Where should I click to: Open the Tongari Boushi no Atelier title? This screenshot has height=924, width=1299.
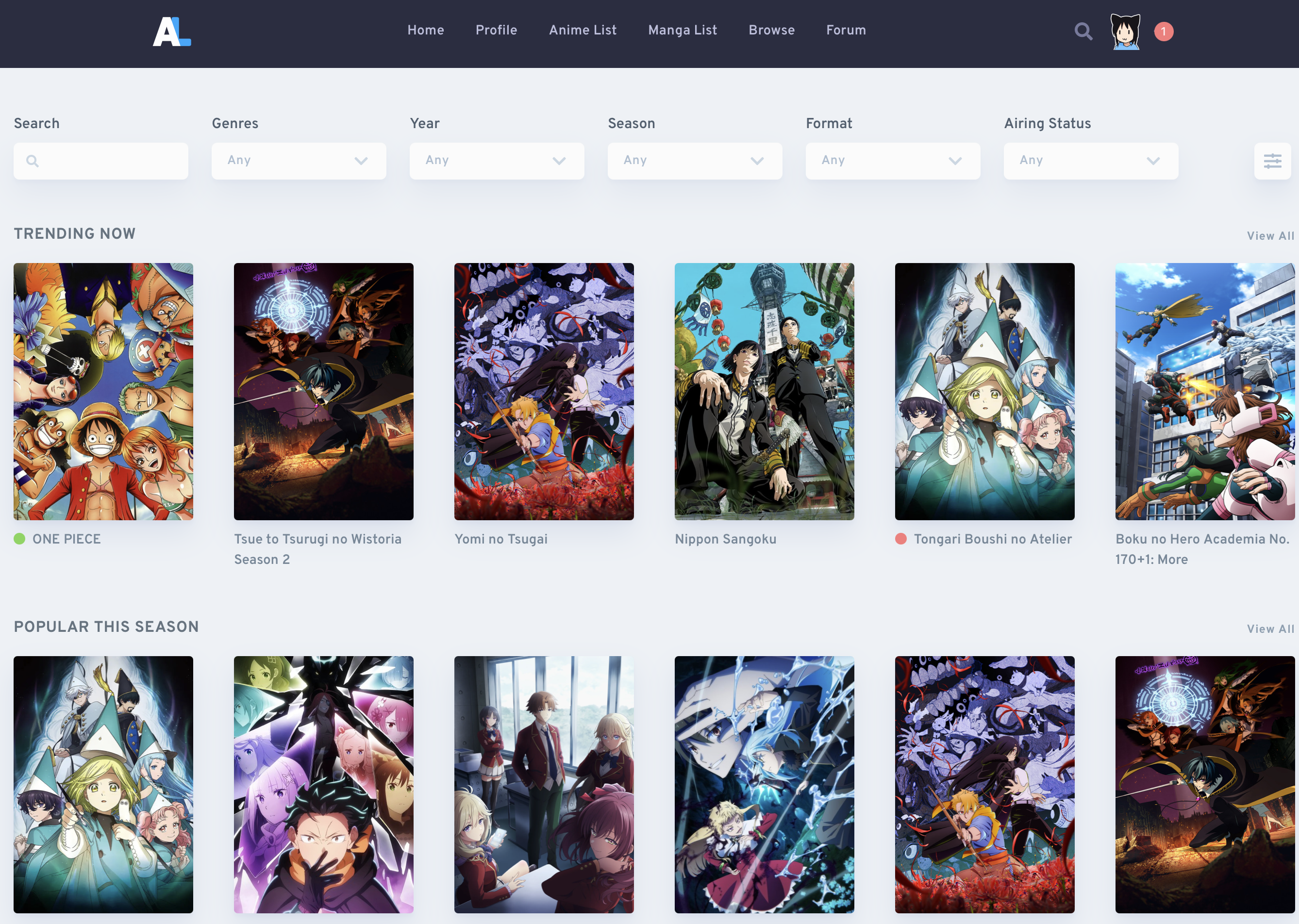pyautogui.click(x=993, y=539)
